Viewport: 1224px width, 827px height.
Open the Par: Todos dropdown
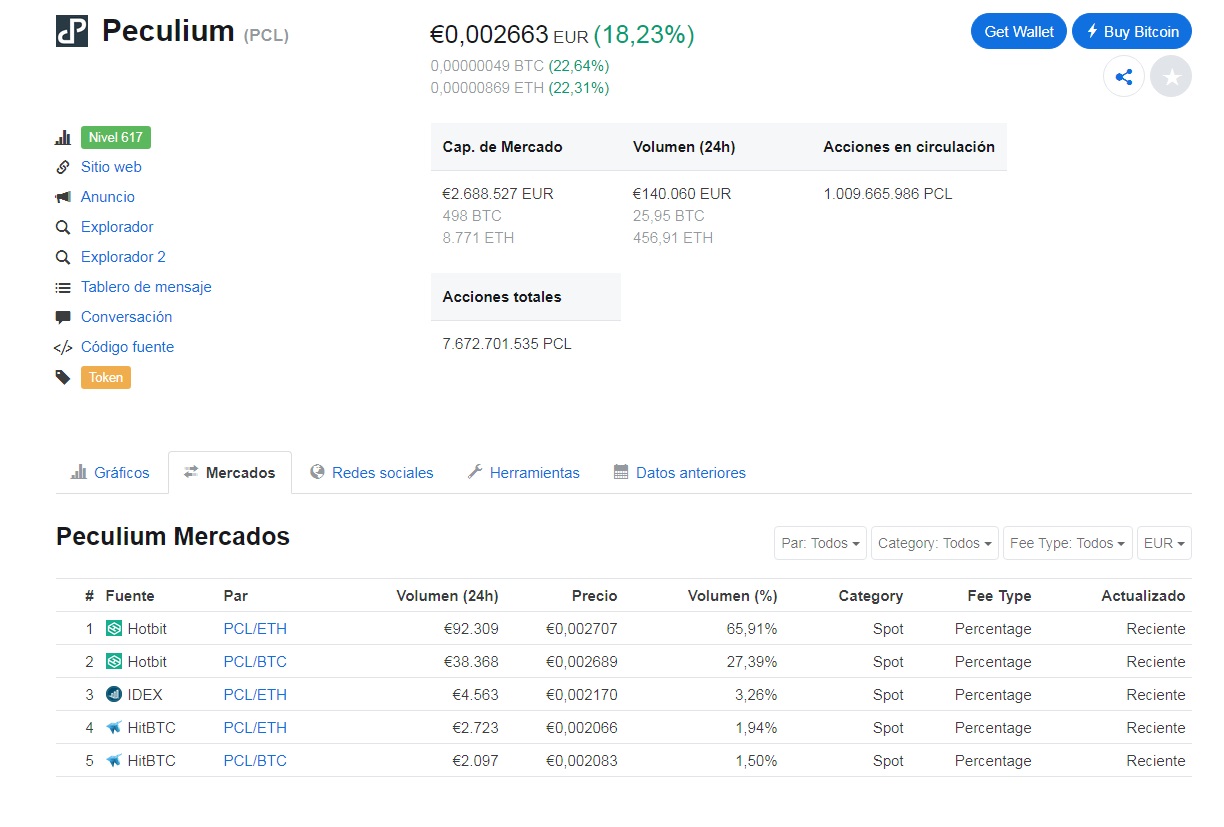820,543
